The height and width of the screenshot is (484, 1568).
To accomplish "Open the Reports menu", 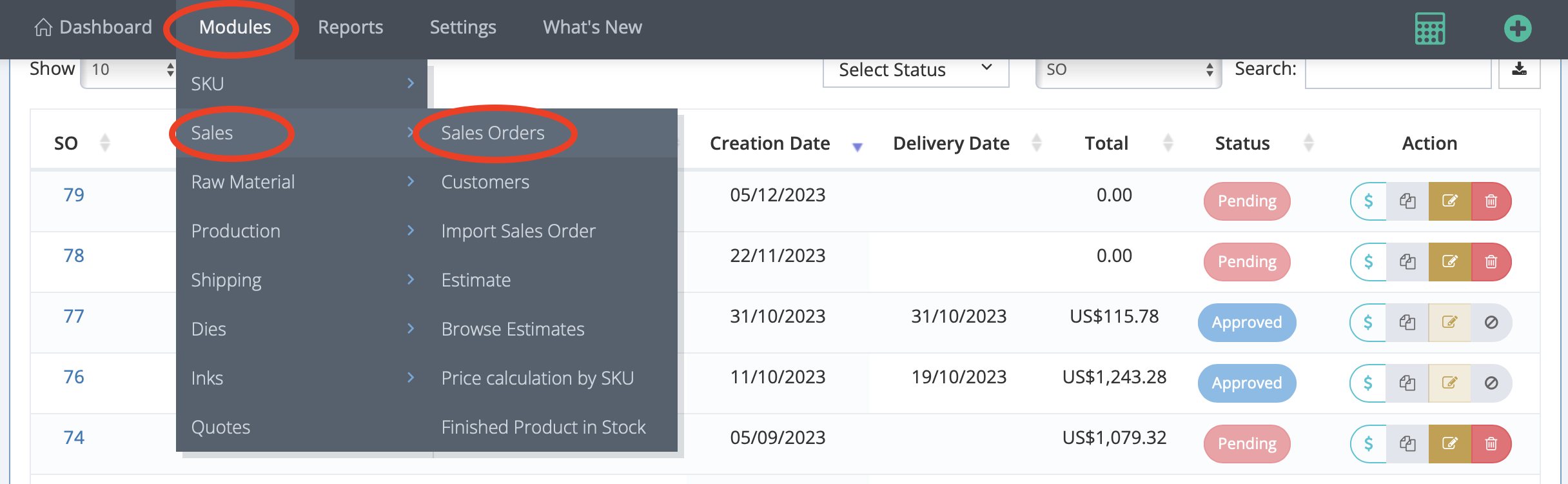I will pos(351,26).
